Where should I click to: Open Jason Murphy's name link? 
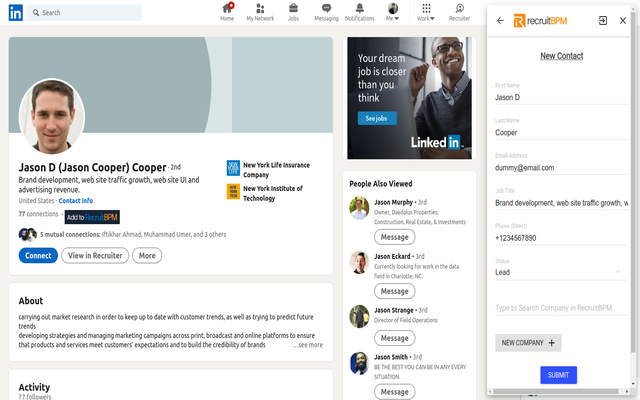pos(393,202)
